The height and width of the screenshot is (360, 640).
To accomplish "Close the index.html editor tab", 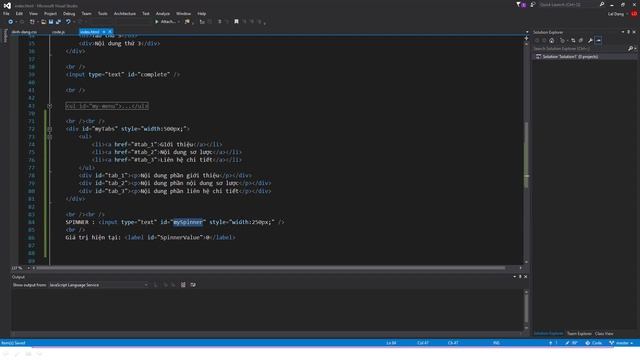I will pos(110,32).
